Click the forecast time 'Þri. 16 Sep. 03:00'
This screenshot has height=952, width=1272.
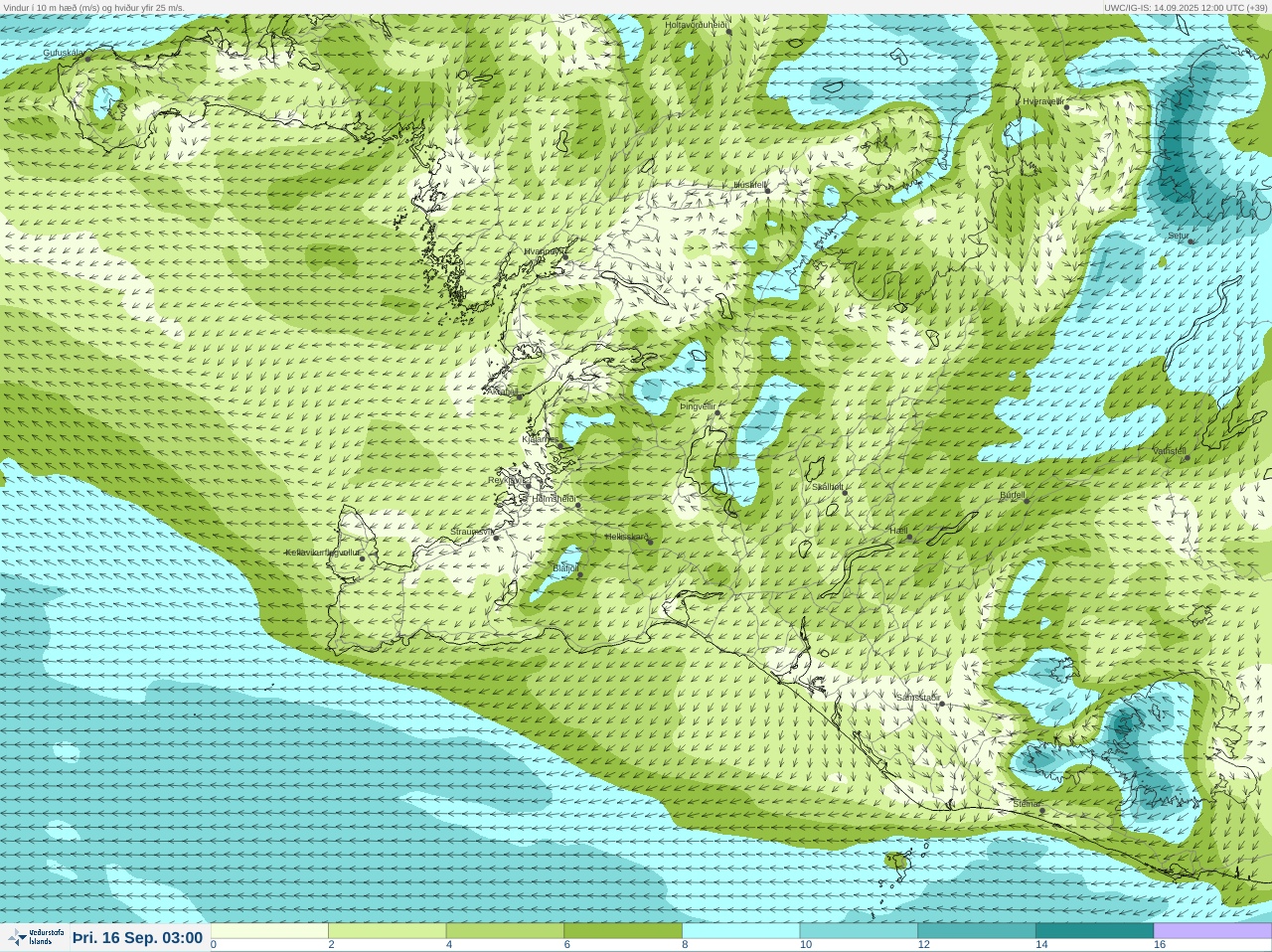click(x=137, y=938)
